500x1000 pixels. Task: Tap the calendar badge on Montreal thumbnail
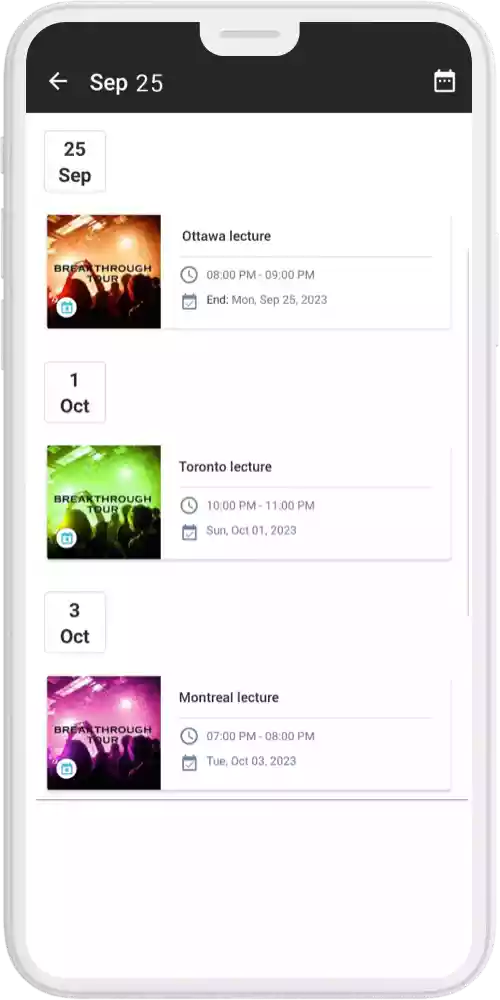66,768
